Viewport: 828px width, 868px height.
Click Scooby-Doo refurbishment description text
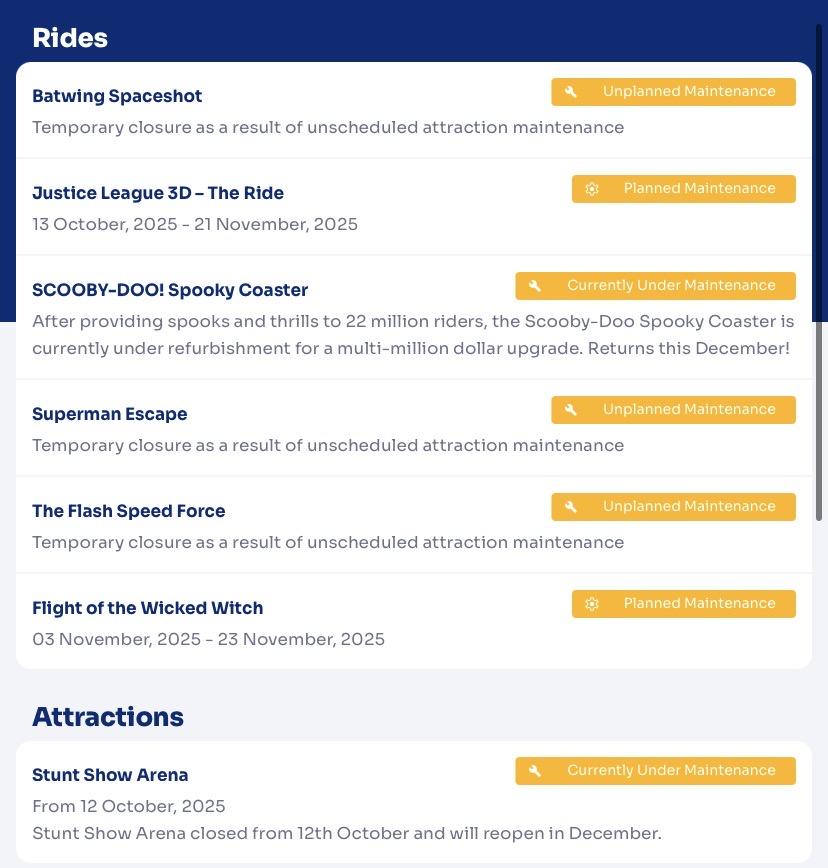[x=413, y=335]
